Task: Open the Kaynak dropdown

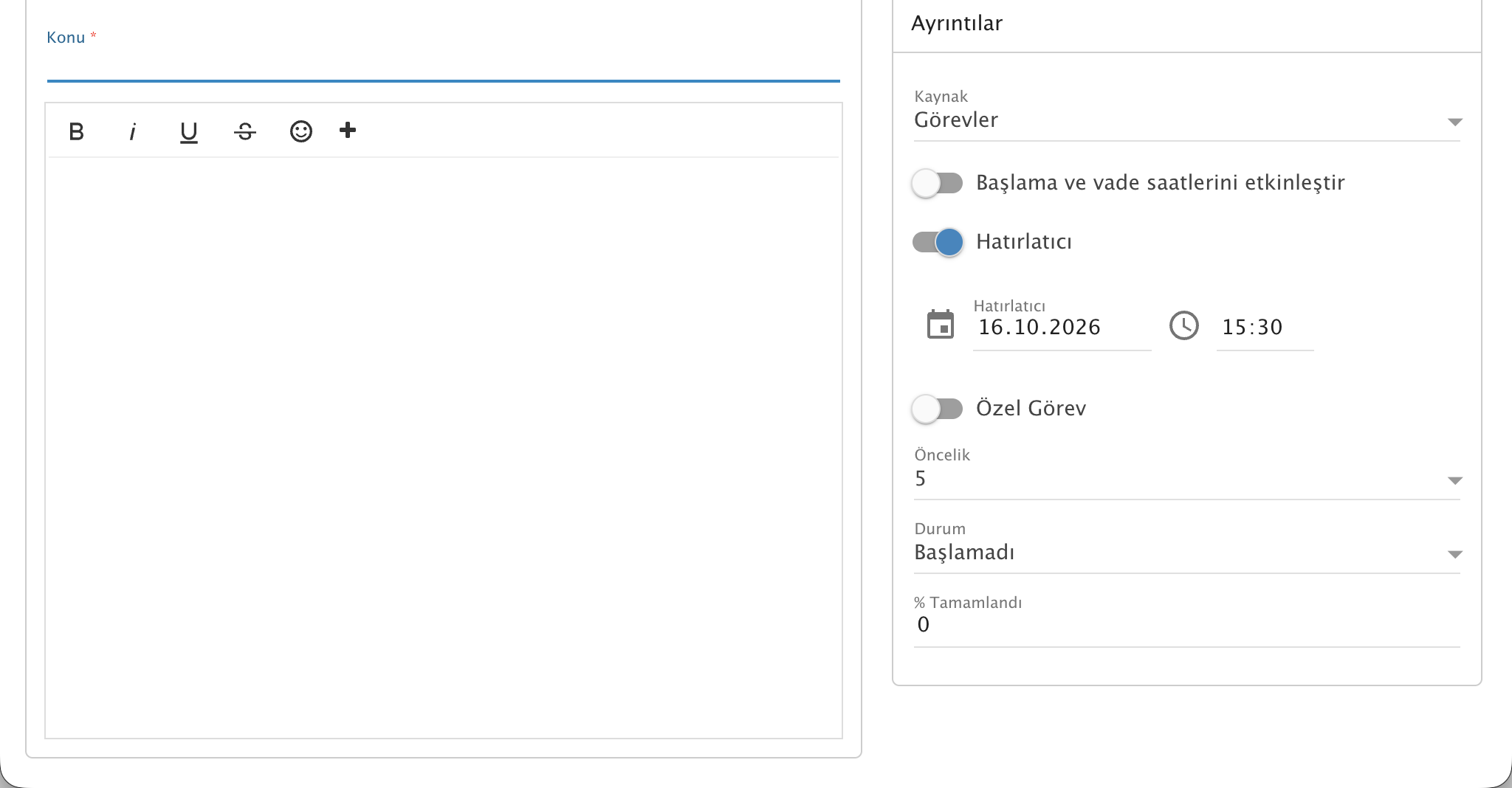Action: click(x=1187, y=120)
